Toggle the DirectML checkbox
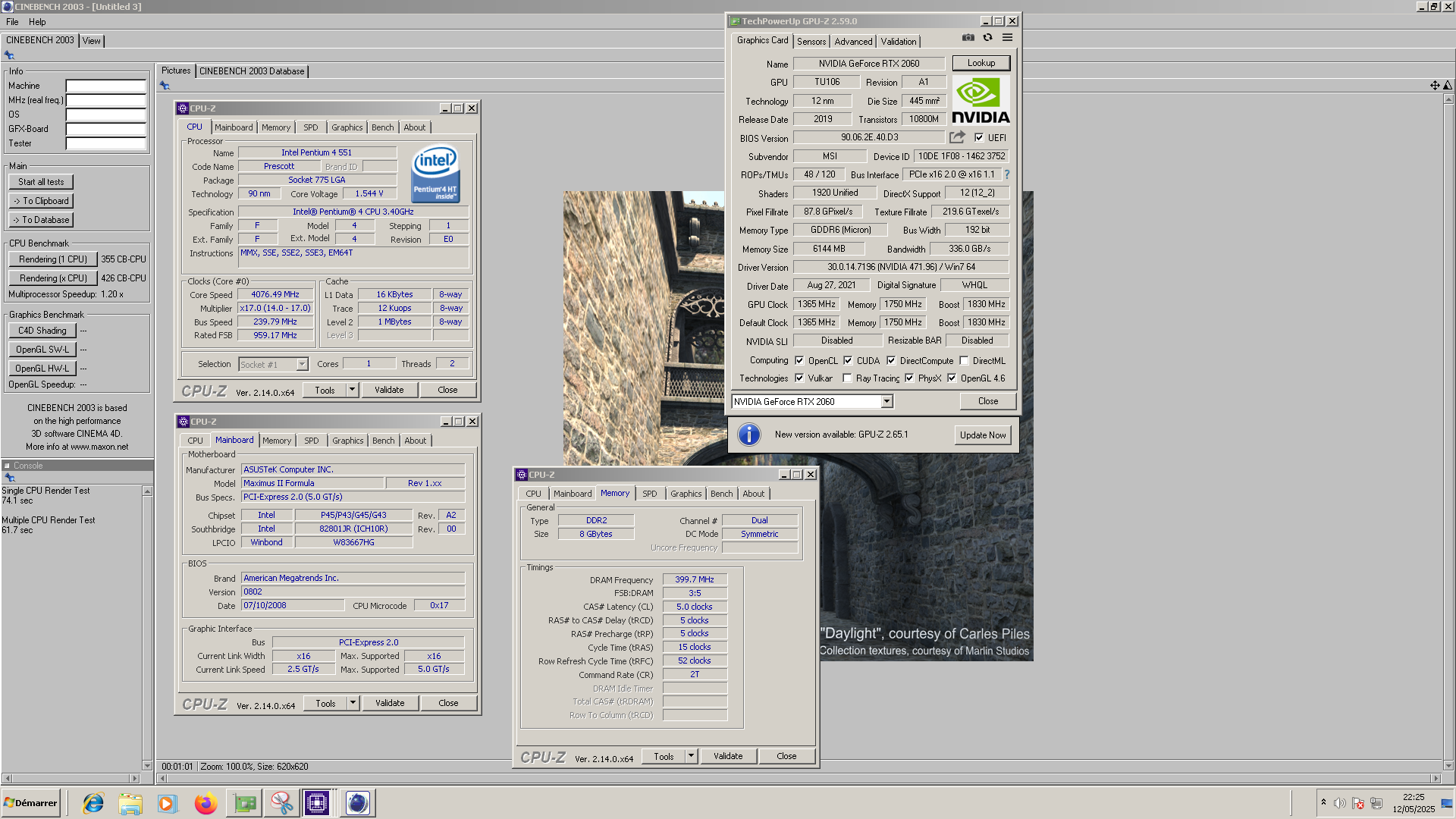This screenshot has height=819, width=1456. [x=964, y=361]
